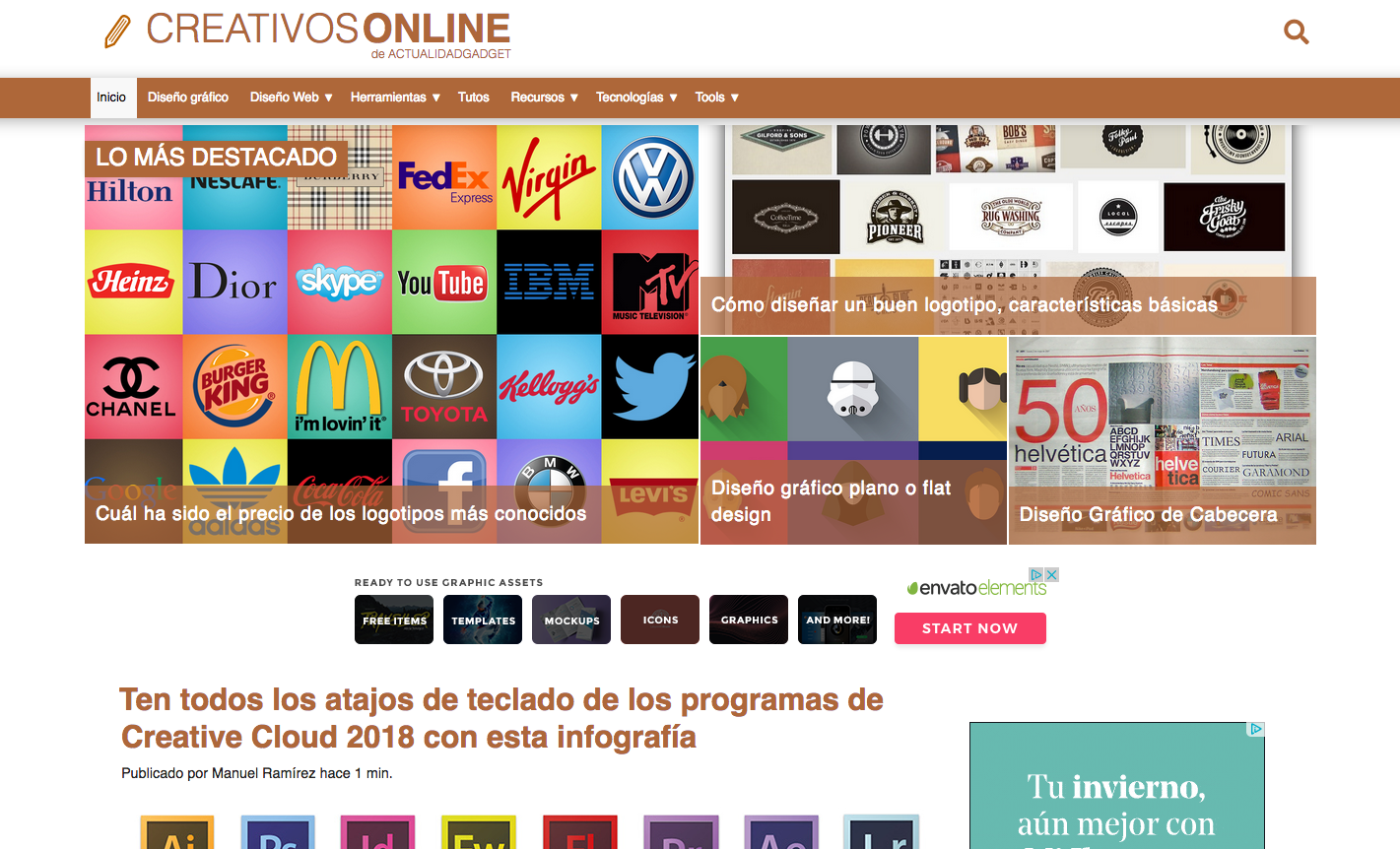The image size is (1400, 849).
Task: Click the And More! ad tile
Action: tap(837, 620)
